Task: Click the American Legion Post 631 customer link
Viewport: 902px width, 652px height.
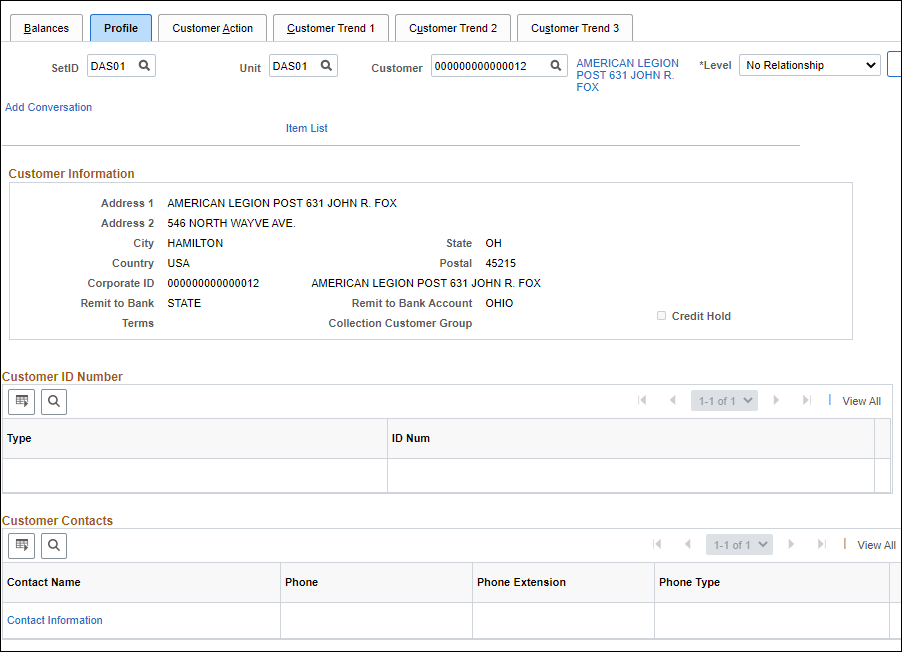Action: [x=628, y=75]
